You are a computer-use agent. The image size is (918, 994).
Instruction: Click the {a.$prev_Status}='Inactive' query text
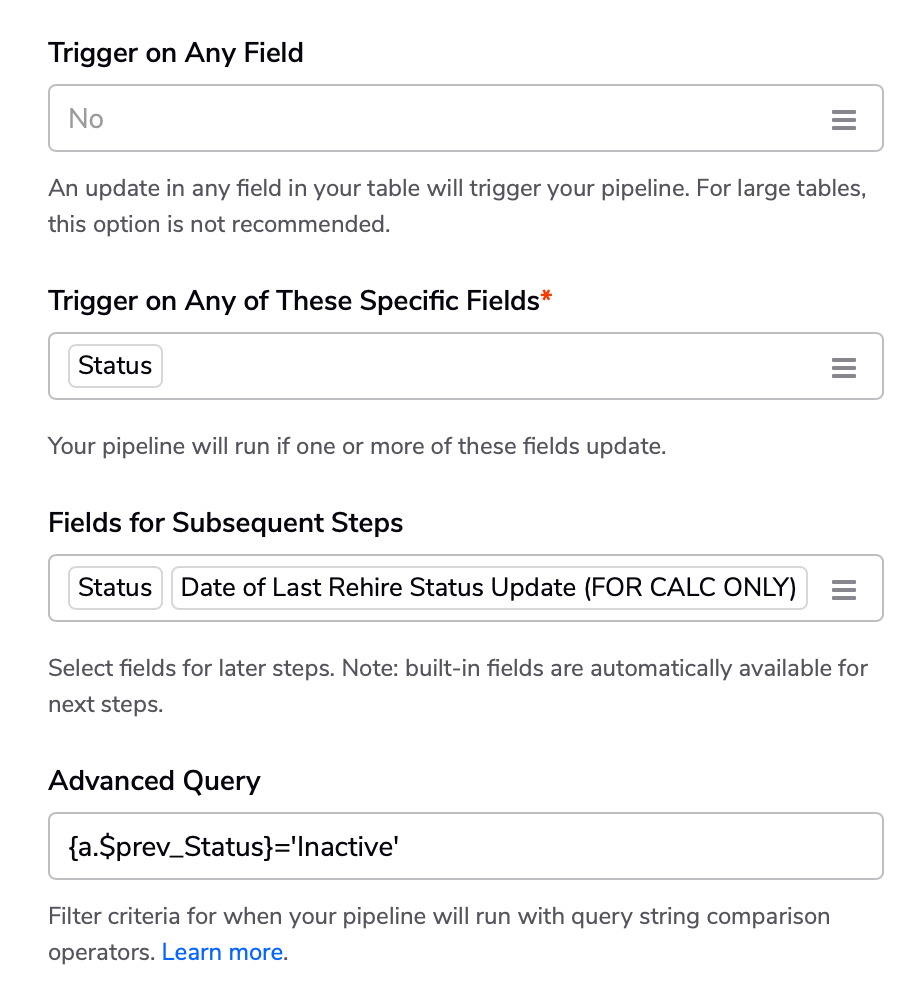point(234,847)
